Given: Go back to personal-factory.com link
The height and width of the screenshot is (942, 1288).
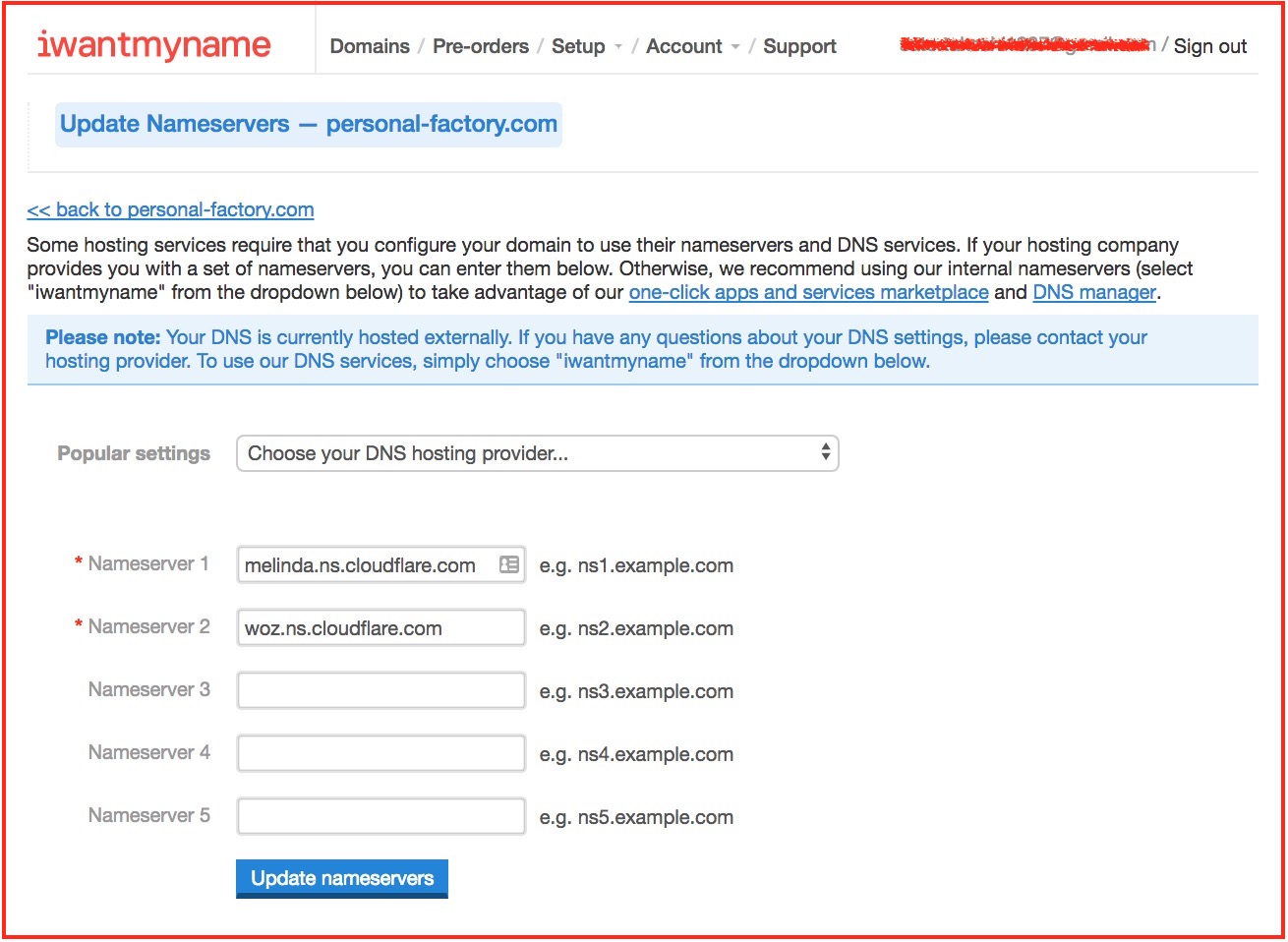Looking at the screenshot, I should tap(171, 209).
